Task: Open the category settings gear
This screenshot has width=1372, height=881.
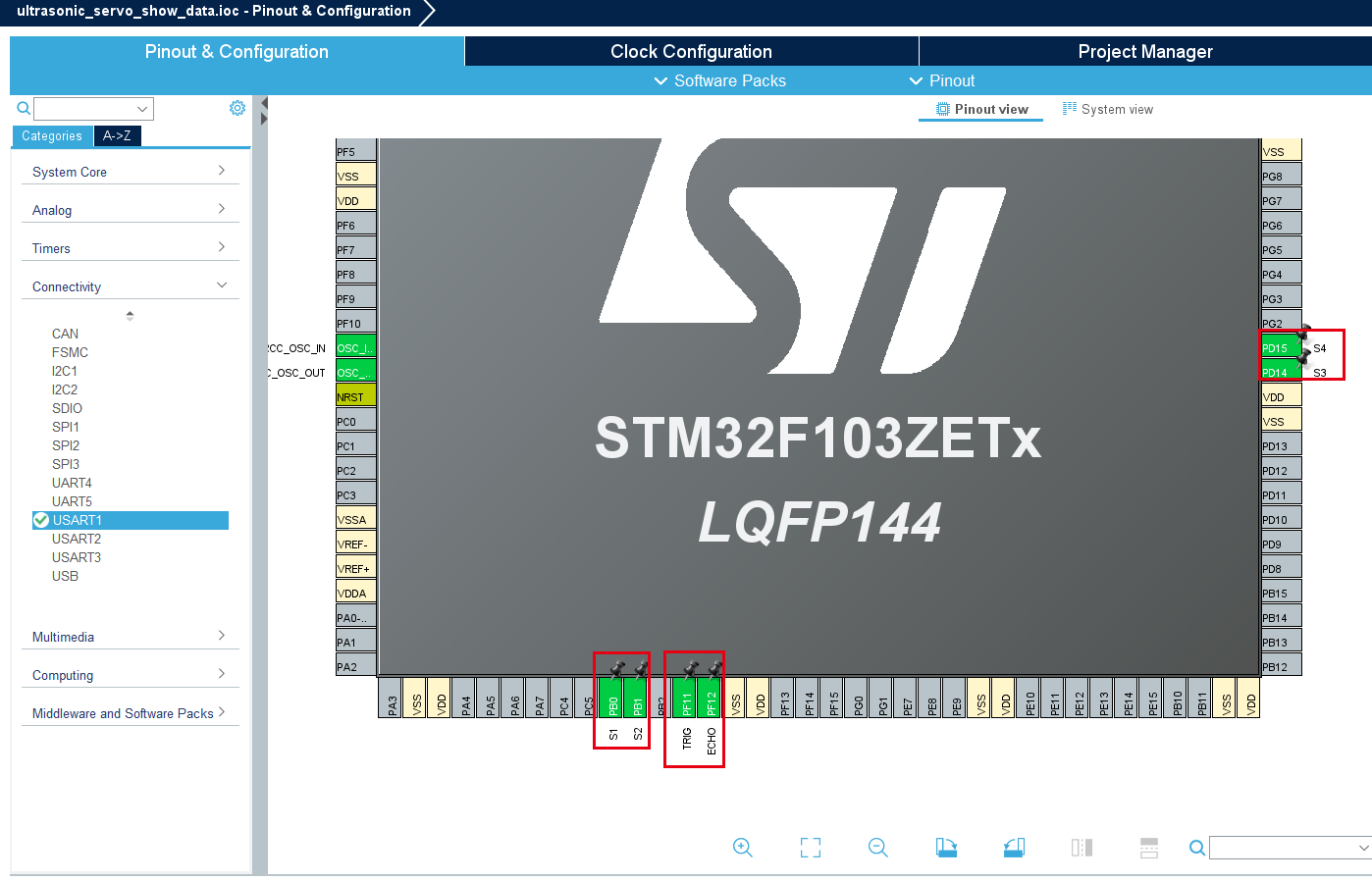Action: coord(237,108)
